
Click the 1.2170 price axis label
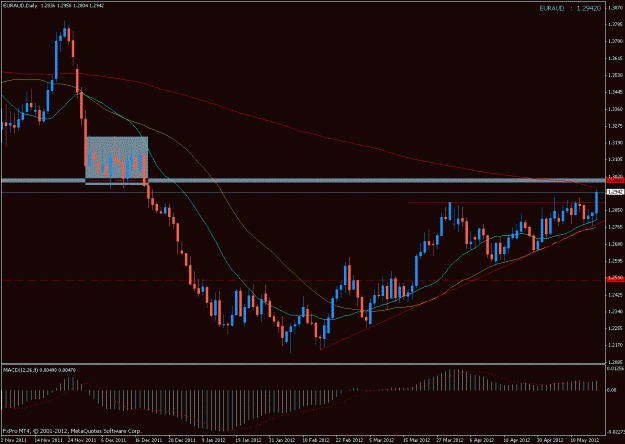tap(616, 346)
